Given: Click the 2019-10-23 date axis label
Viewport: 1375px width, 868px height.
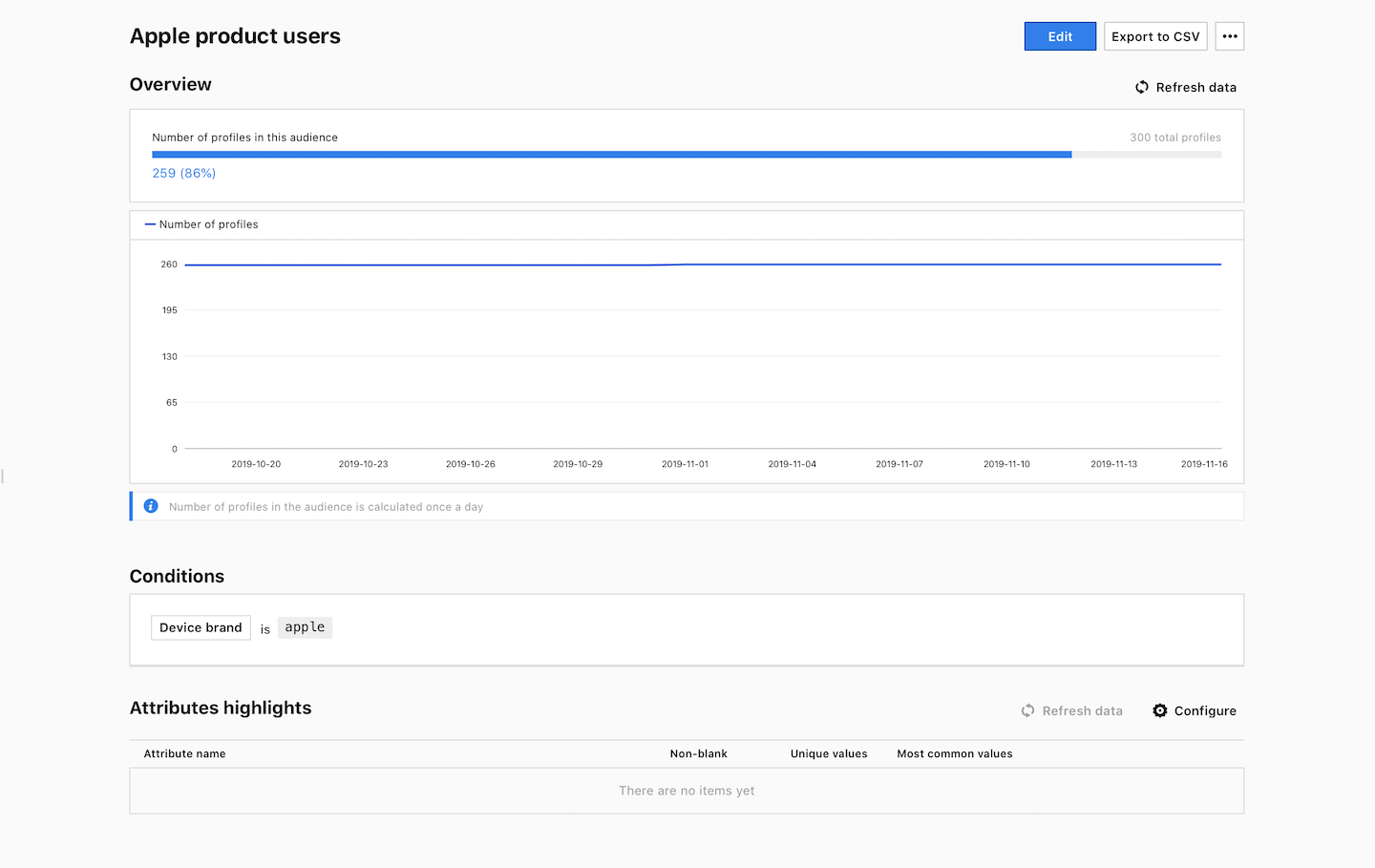Looking at the screenshot, I should pyautogui.click(x=363, y=464).
